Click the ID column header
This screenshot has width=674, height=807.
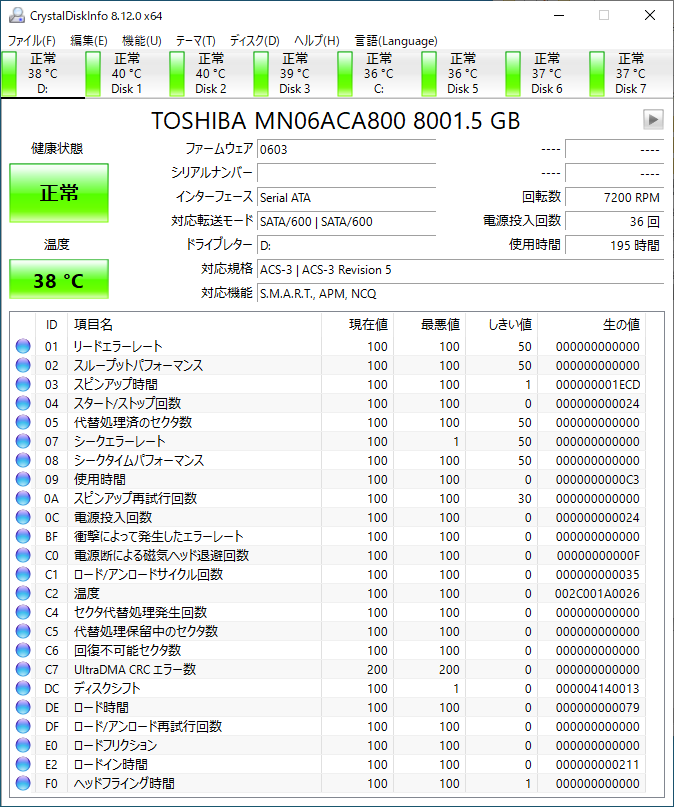(x=51, y=324)
